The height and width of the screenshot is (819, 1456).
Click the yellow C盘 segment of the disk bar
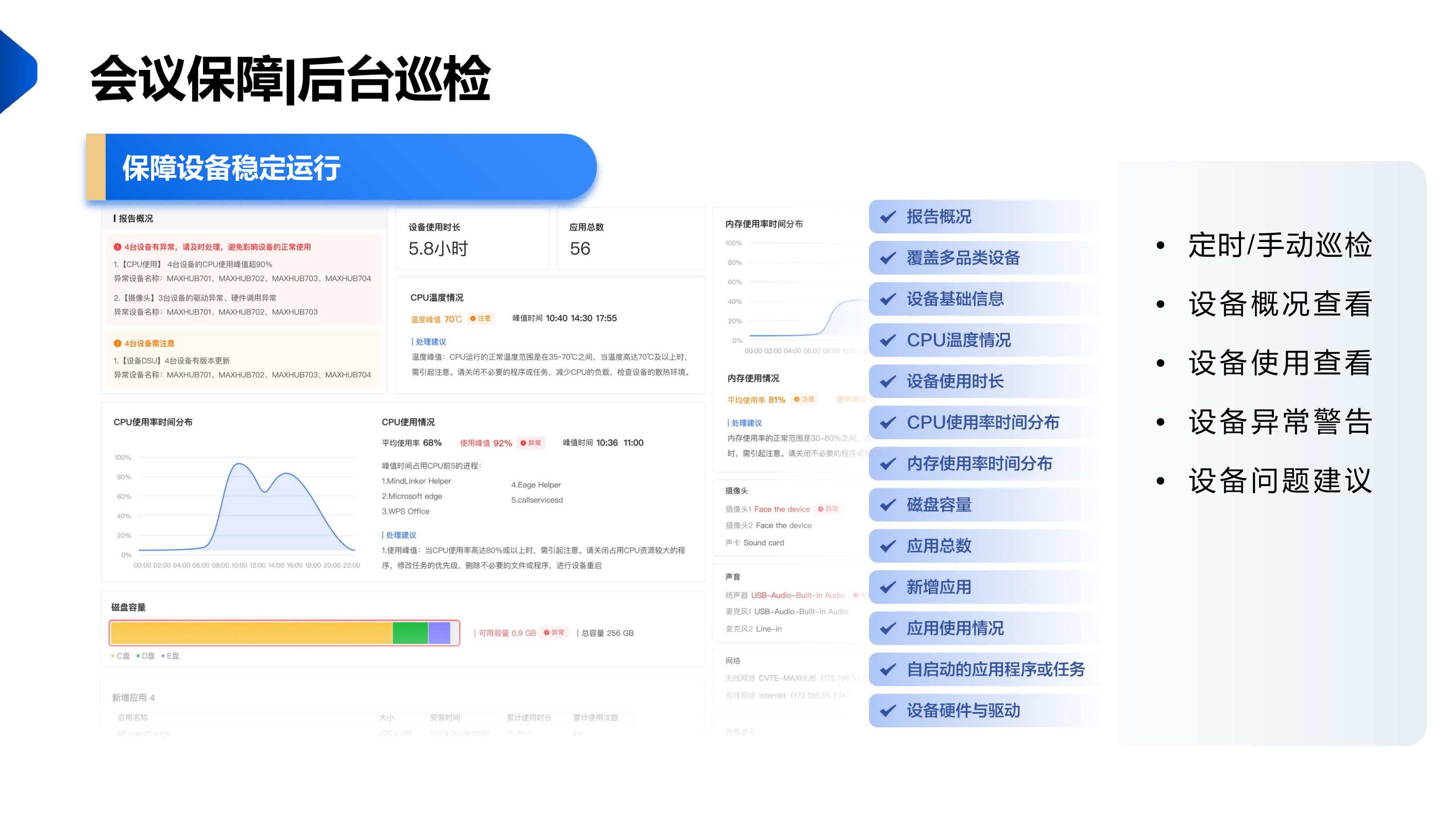[252, 632]
